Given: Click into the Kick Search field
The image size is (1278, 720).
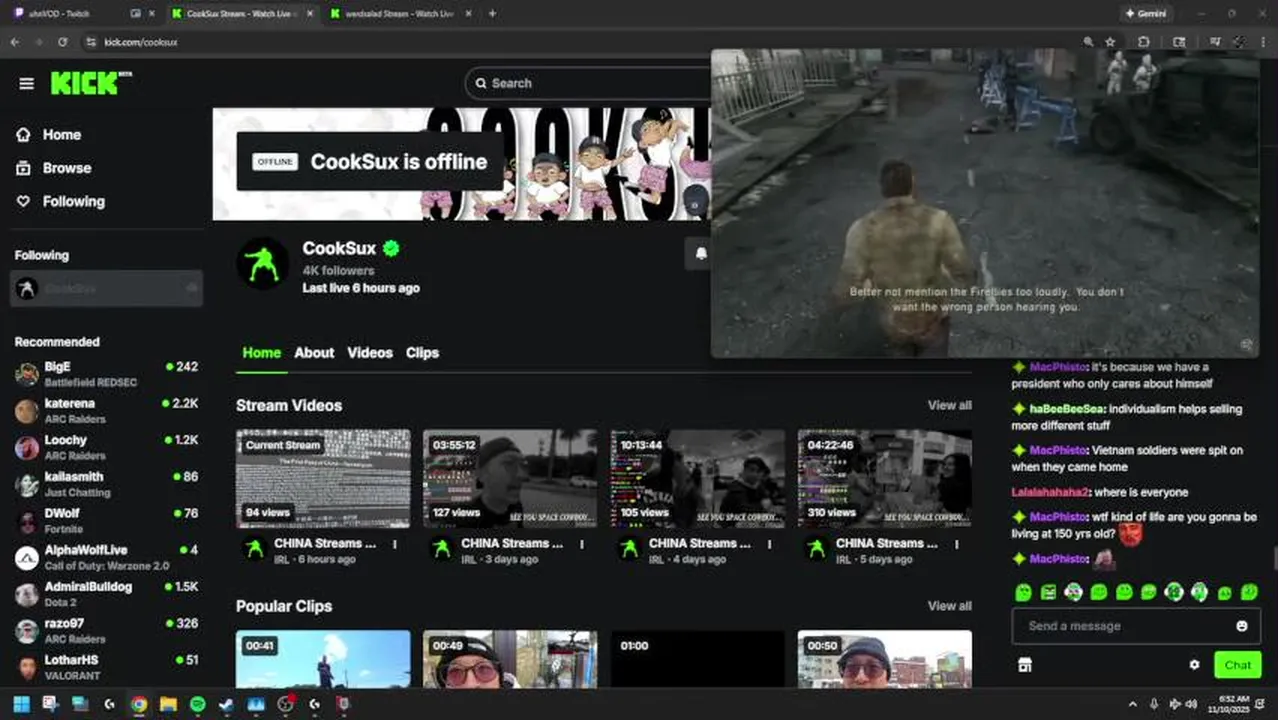Looking at the screenshot, I should (590, 83).
